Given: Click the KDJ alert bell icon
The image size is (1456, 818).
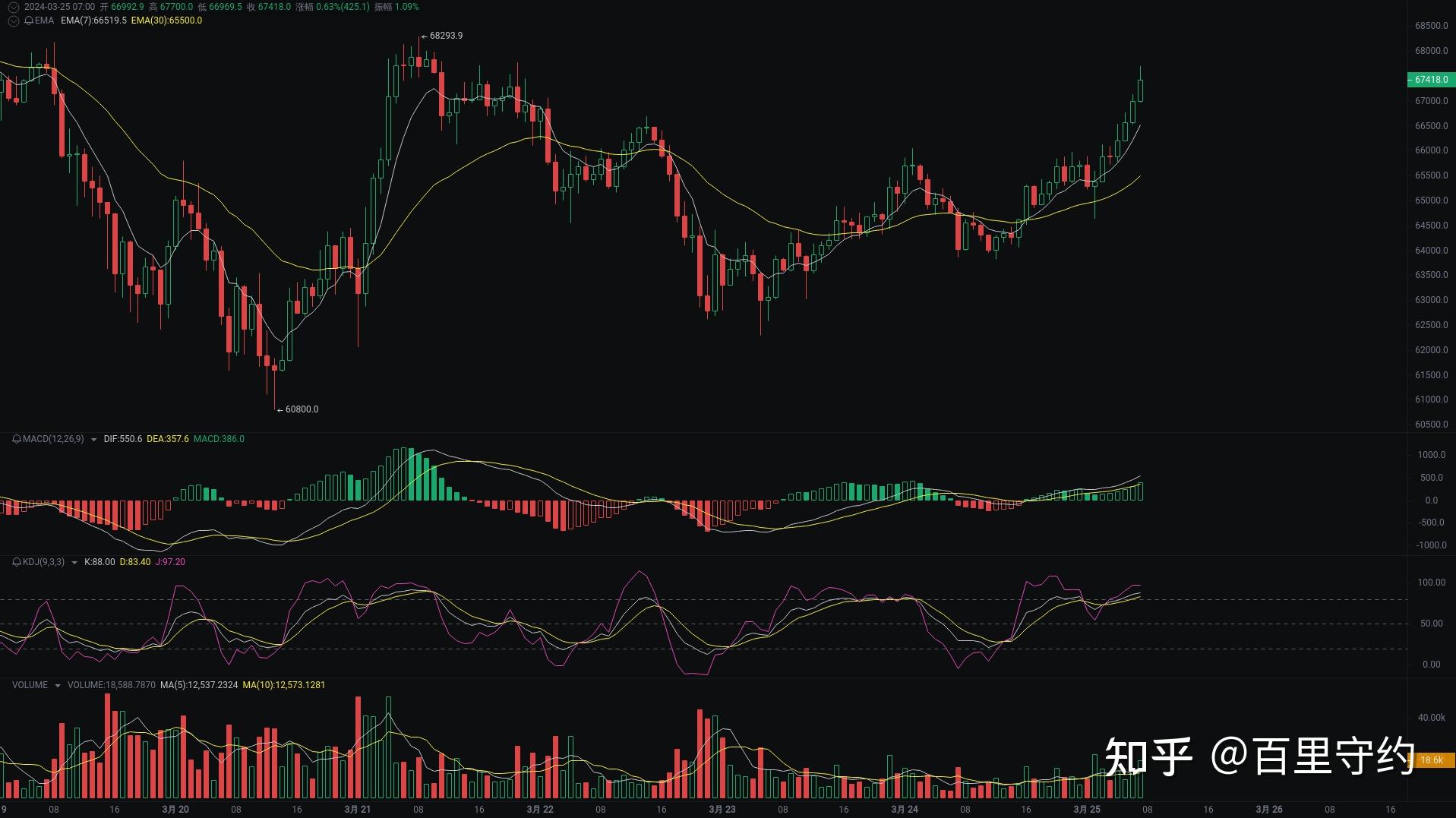Looking at the screenshot, I should [17, 562].
